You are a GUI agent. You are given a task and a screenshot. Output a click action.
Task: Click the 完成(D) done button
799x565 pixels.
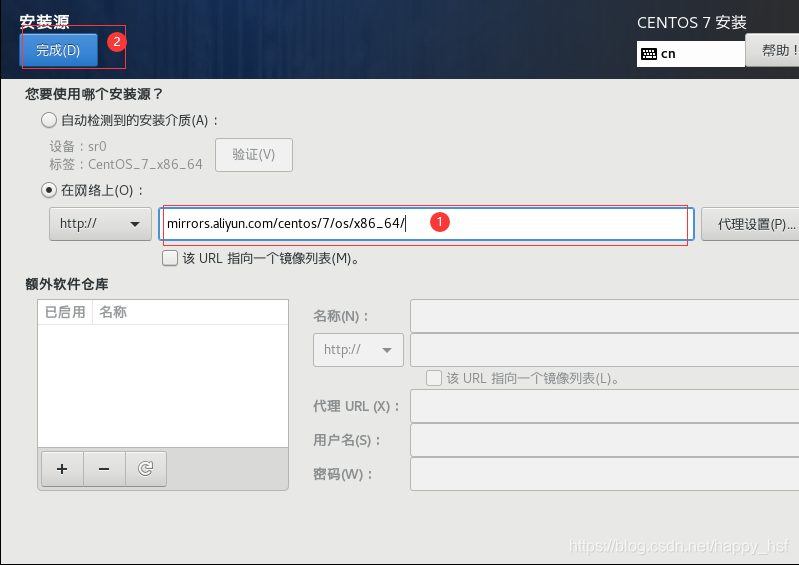pos(59,50)
